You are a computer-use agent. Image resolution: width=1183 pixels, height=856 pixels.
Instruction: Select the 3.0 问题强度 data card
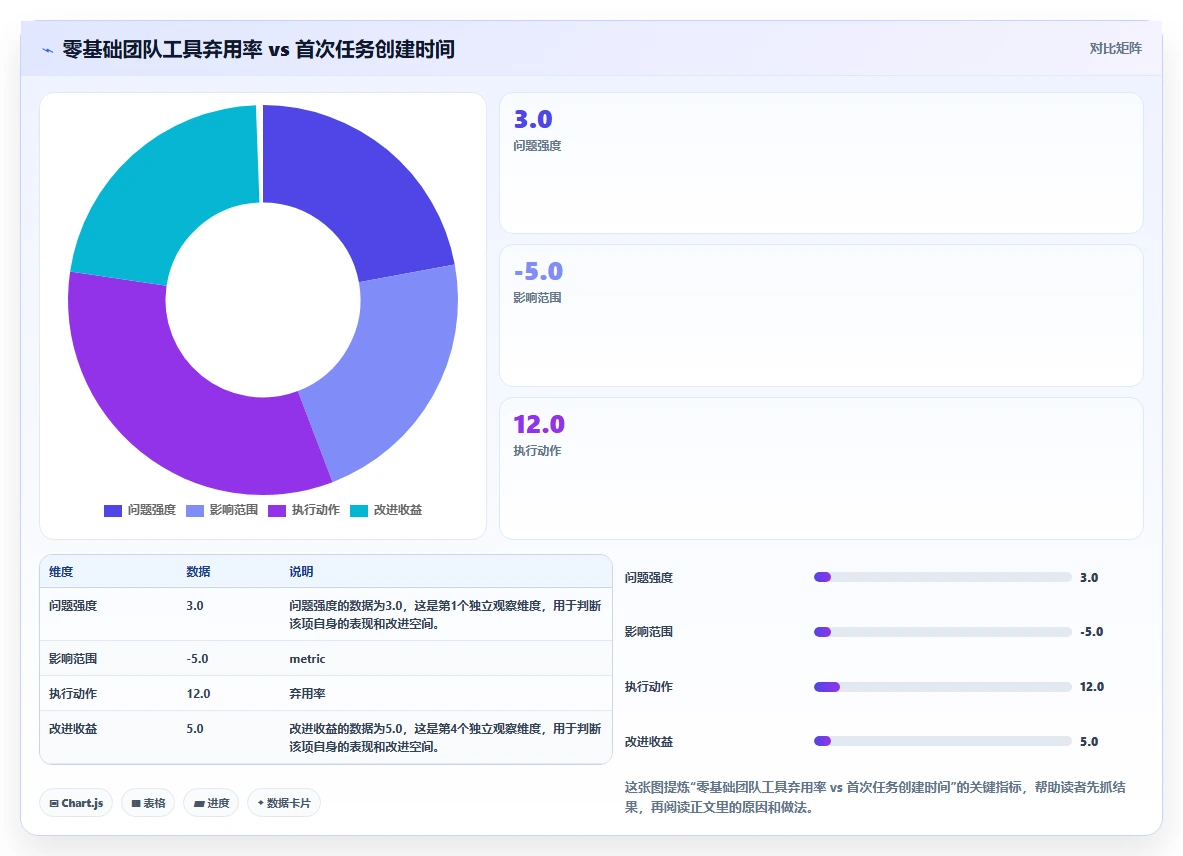(x=821, y=163)
